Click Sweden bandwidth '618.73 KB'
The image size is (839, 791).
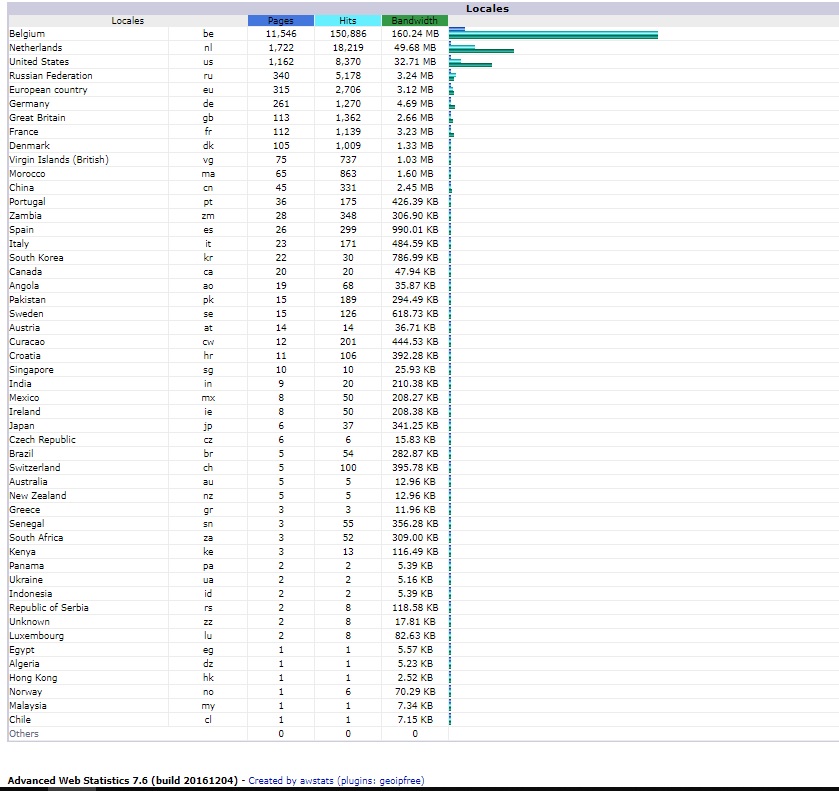pyautogui.click(x=415, y=314)
